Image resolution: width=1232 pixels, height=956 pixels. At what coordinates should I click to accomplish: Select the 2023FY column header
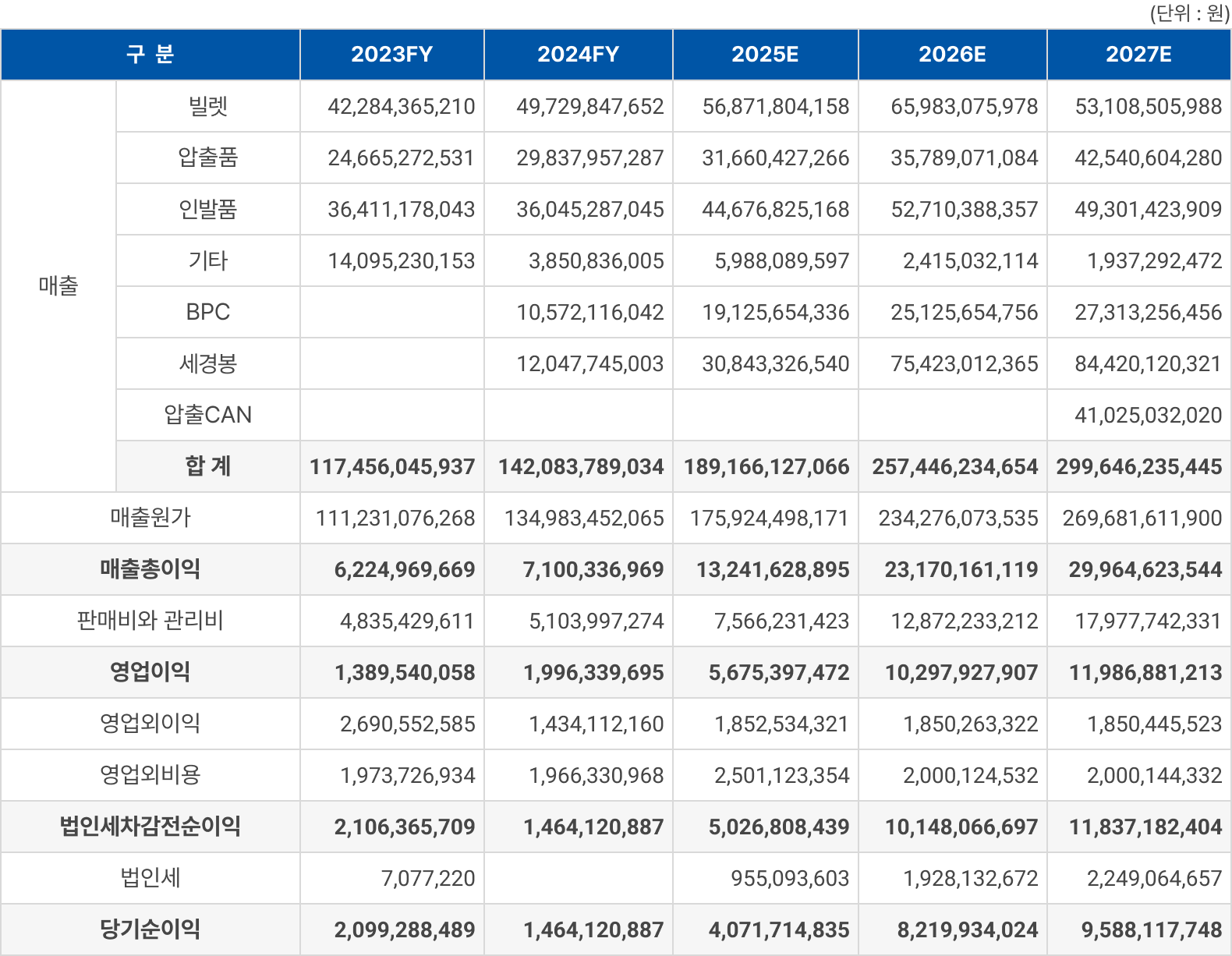[391, 55]
